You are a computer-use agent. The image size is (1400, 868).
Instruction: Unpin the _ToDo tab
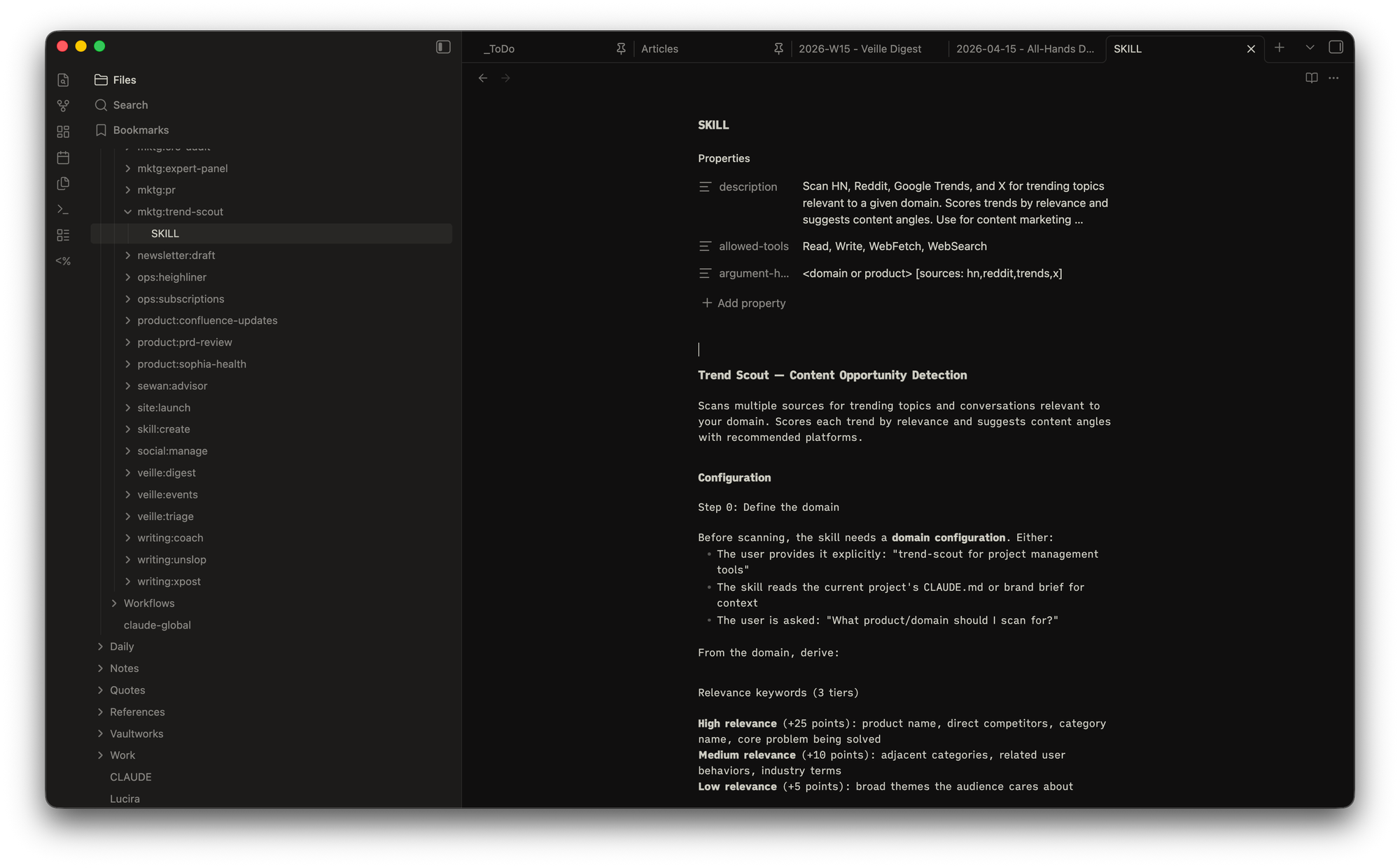621,48
